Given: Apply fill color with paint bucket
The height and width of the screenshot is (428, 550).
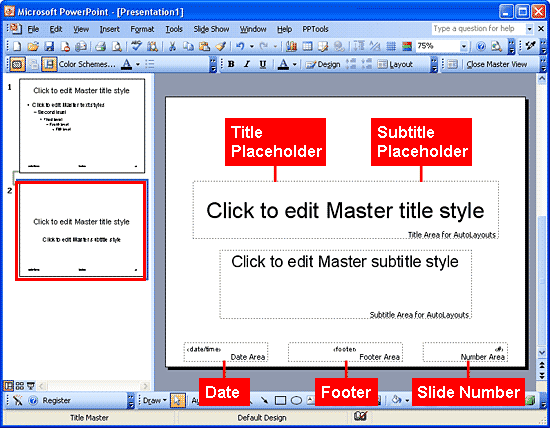Looking at the screenshot, I should pyautogui.click(x=397, y=400).
